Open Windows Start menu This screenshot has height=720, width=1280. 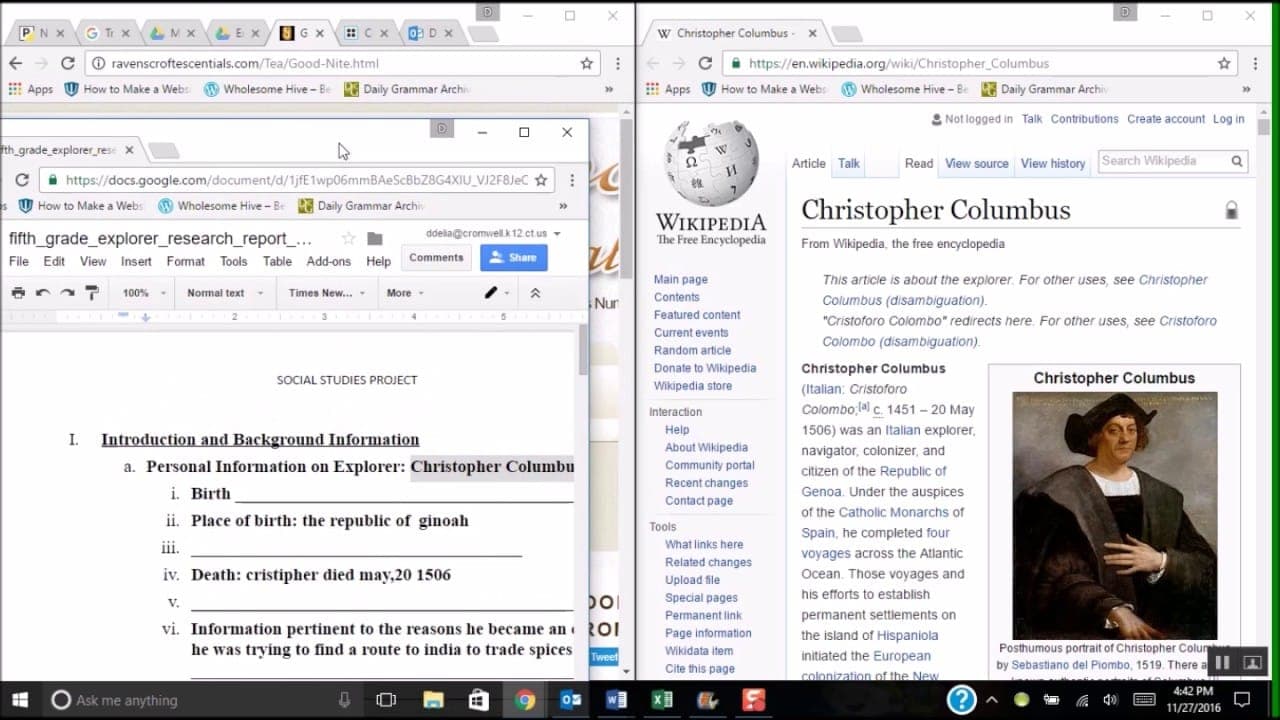pos(20,700)
